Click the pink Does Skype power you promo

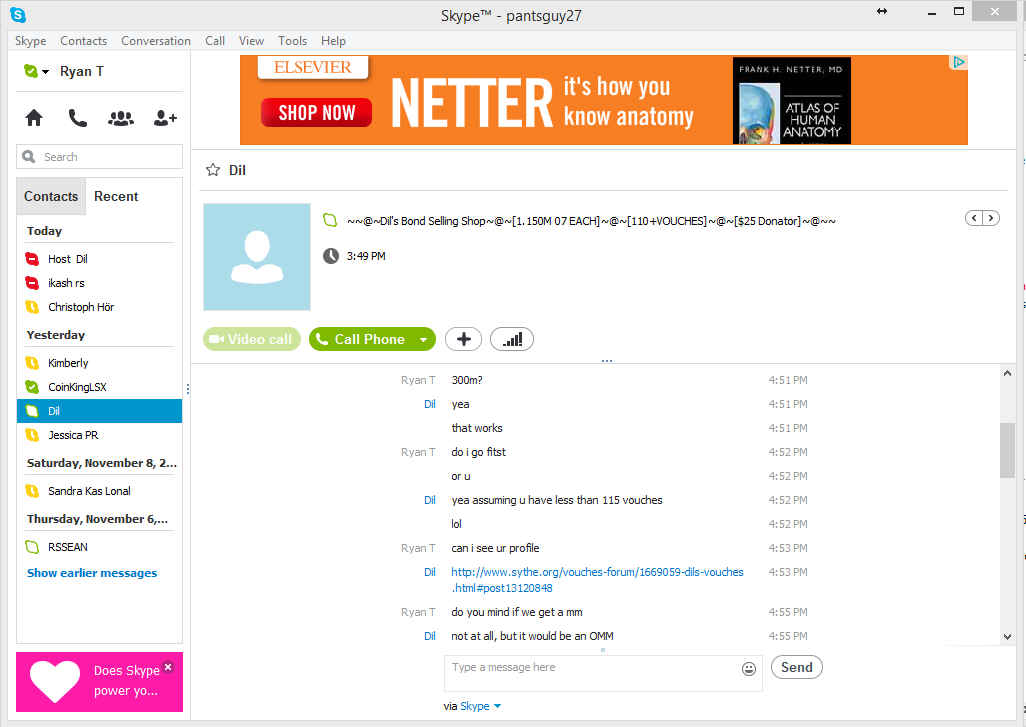tap(99, 682)
